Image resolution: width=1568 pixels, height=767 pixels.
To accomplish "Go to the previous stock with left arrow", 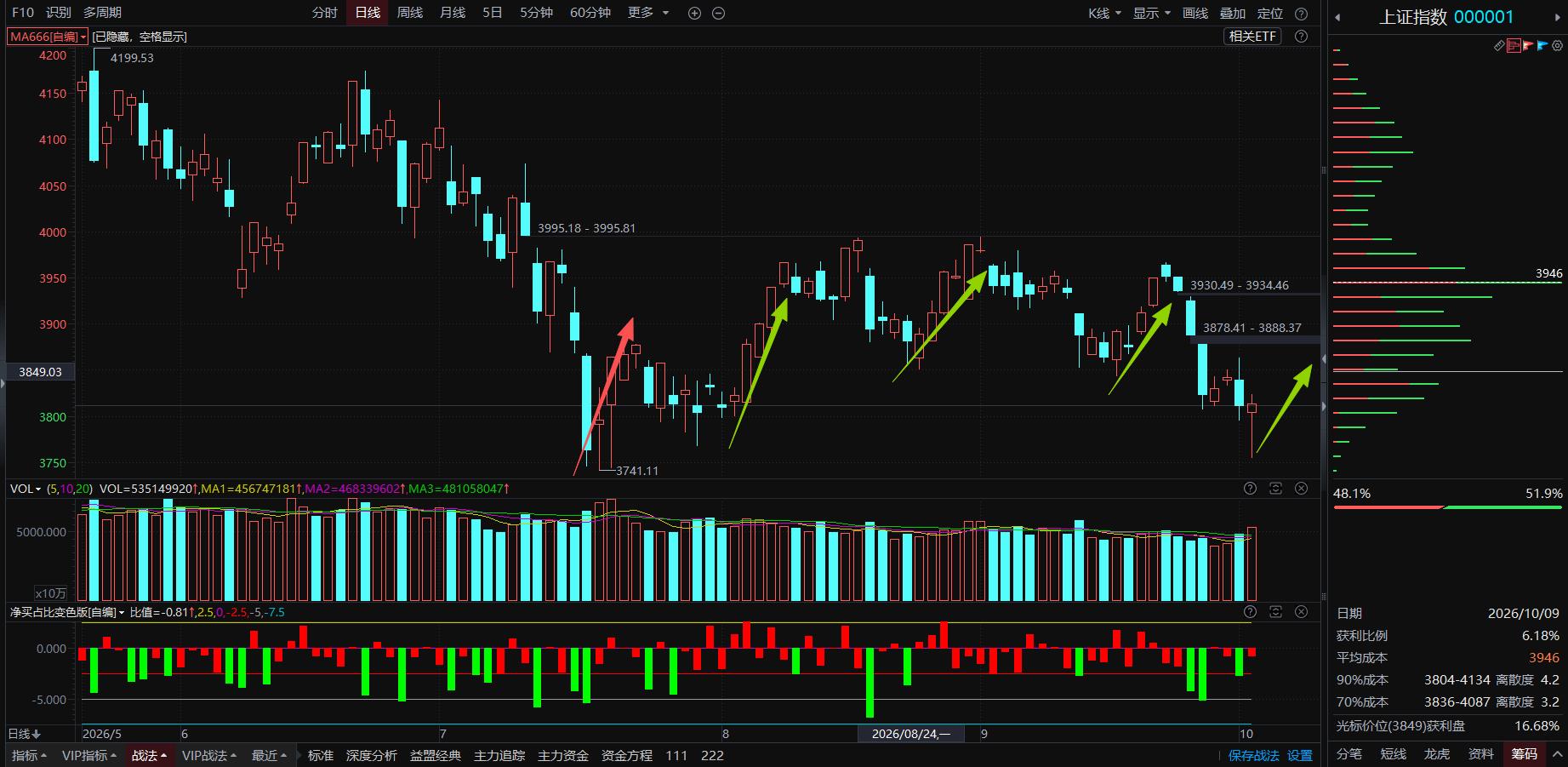I will 1337,17.
